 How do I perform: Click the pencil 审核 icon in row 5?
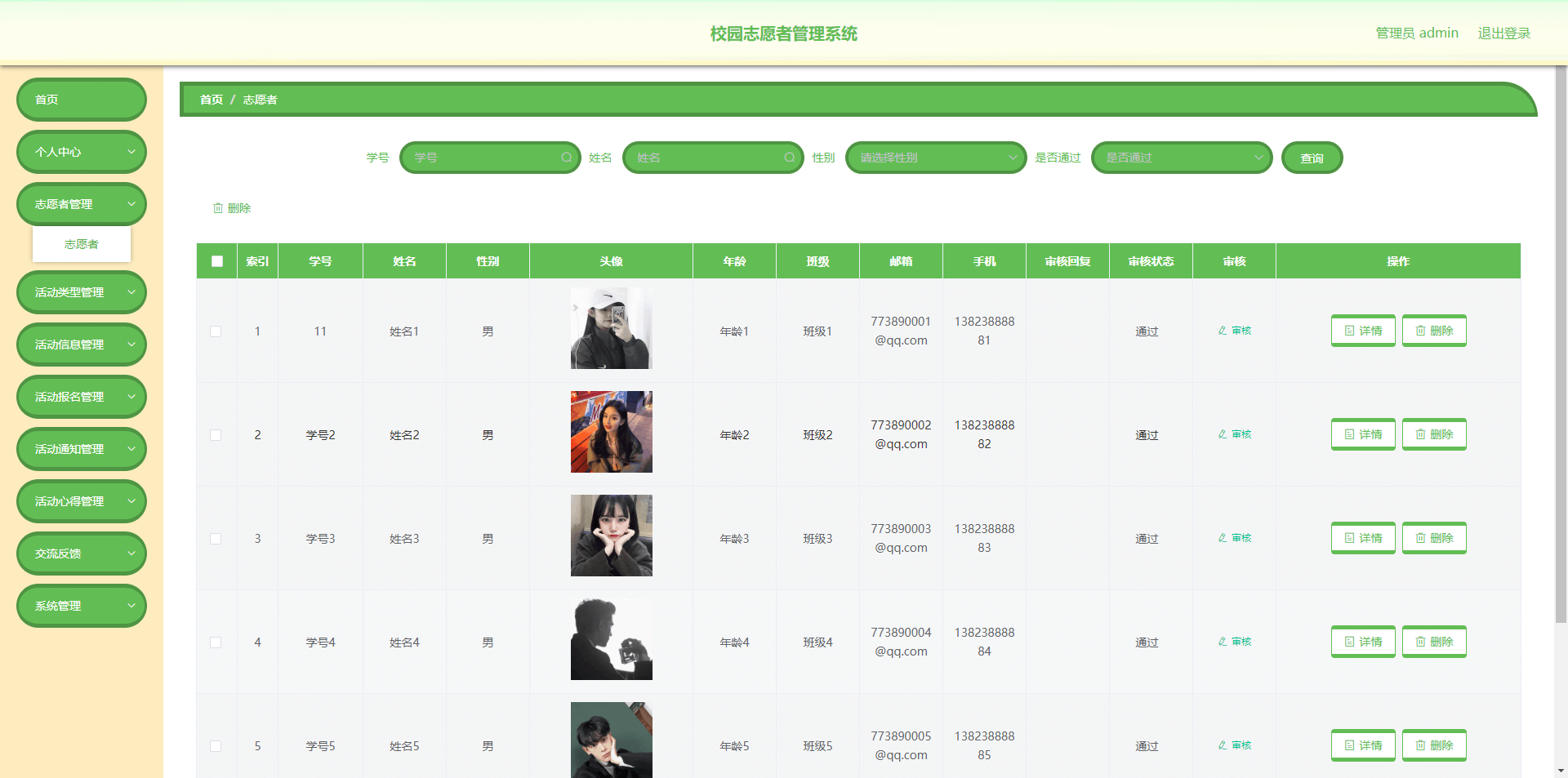(x=1223, y=745)
